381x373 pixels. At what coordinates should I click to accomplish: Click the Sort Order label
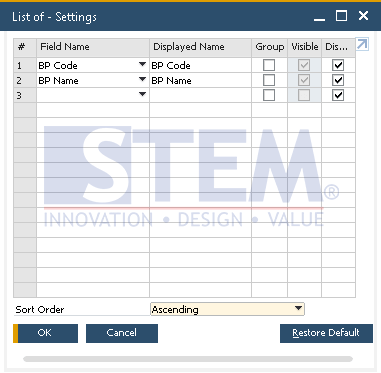[40, 310]
